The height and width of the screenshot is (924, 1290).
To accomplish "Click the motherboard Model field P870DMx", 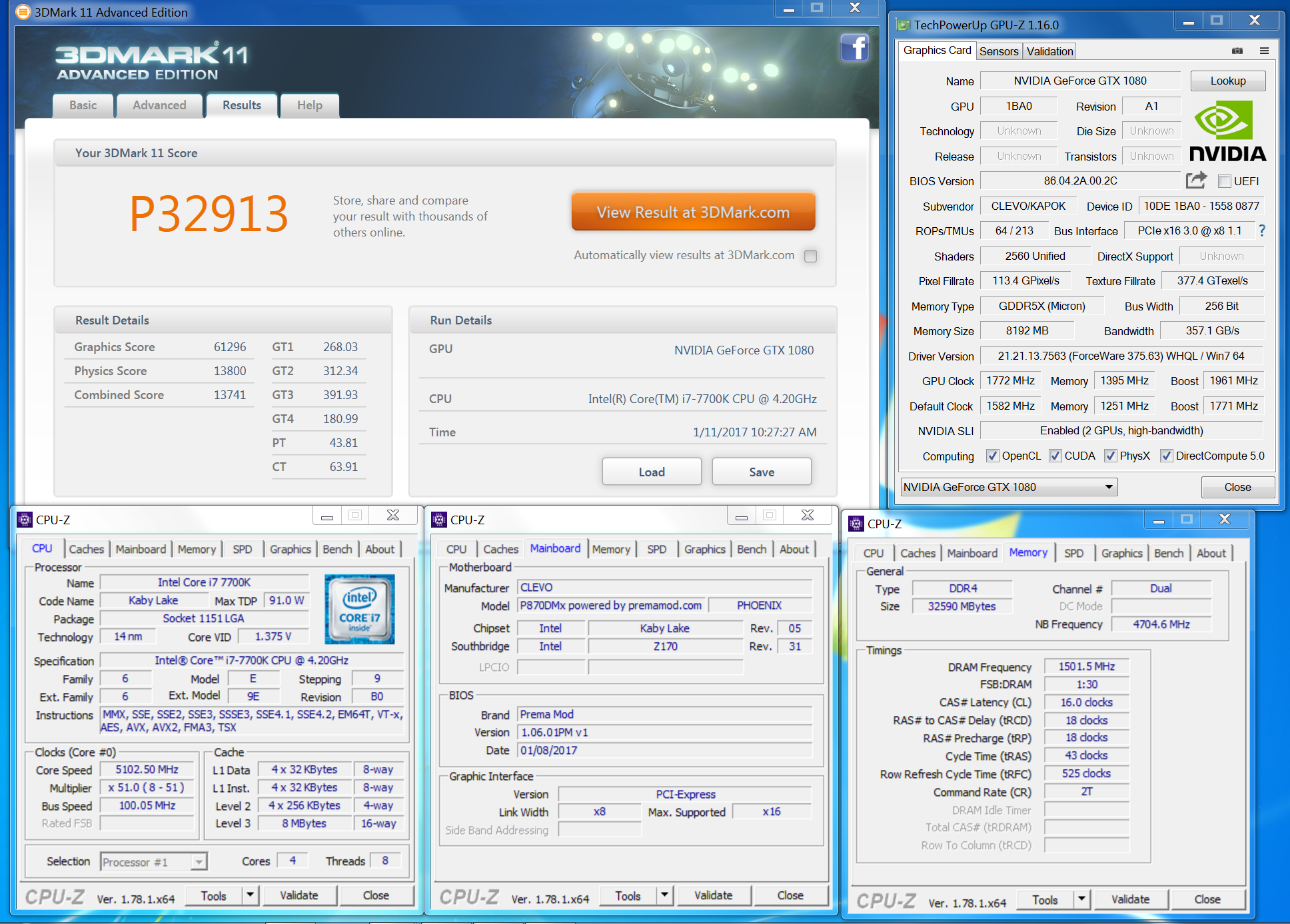I will click(611, 605).
